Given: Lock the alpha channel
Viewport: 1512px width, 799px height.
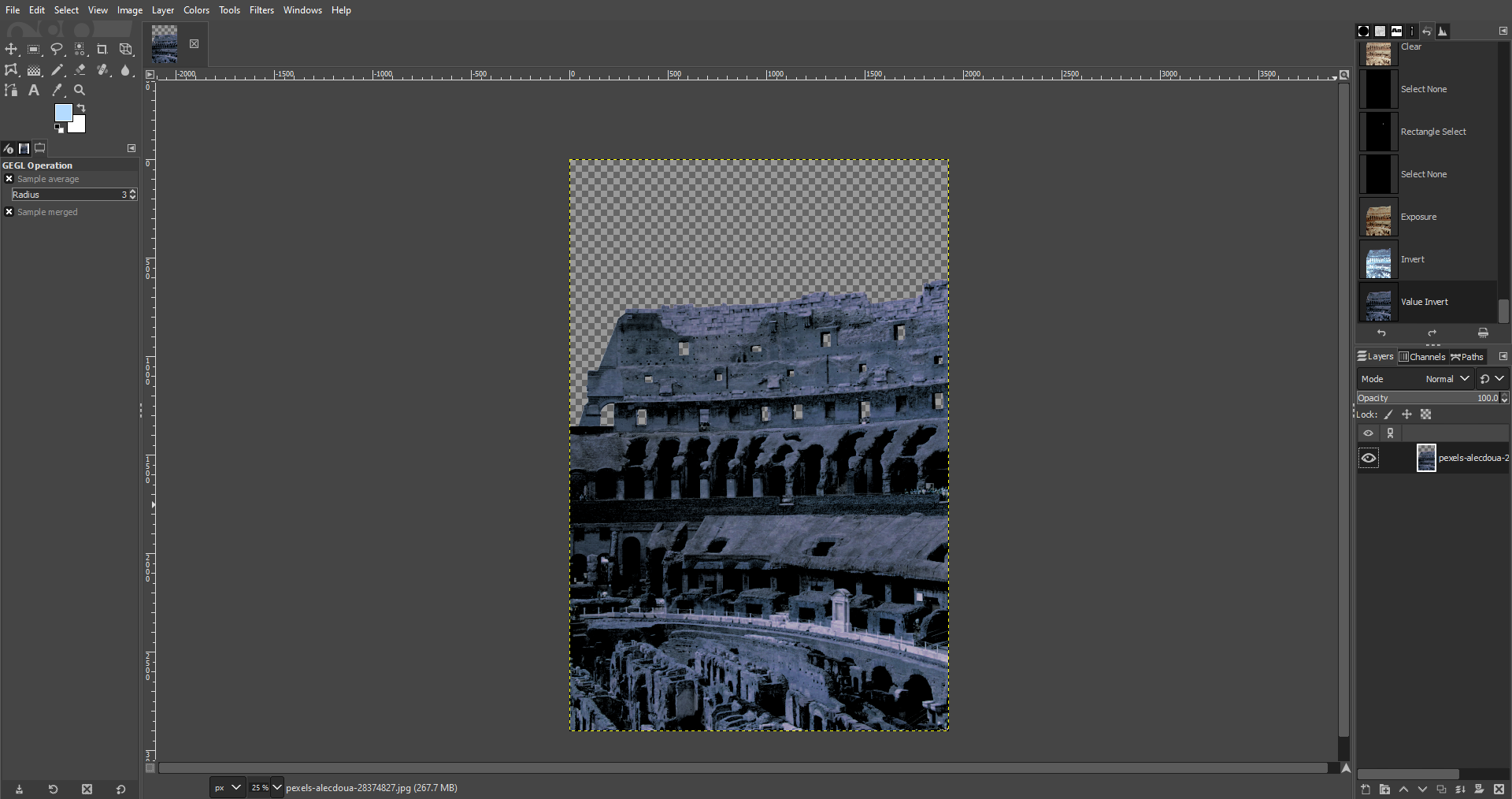Looking at the screenshot, I should tap(1425, 414).
